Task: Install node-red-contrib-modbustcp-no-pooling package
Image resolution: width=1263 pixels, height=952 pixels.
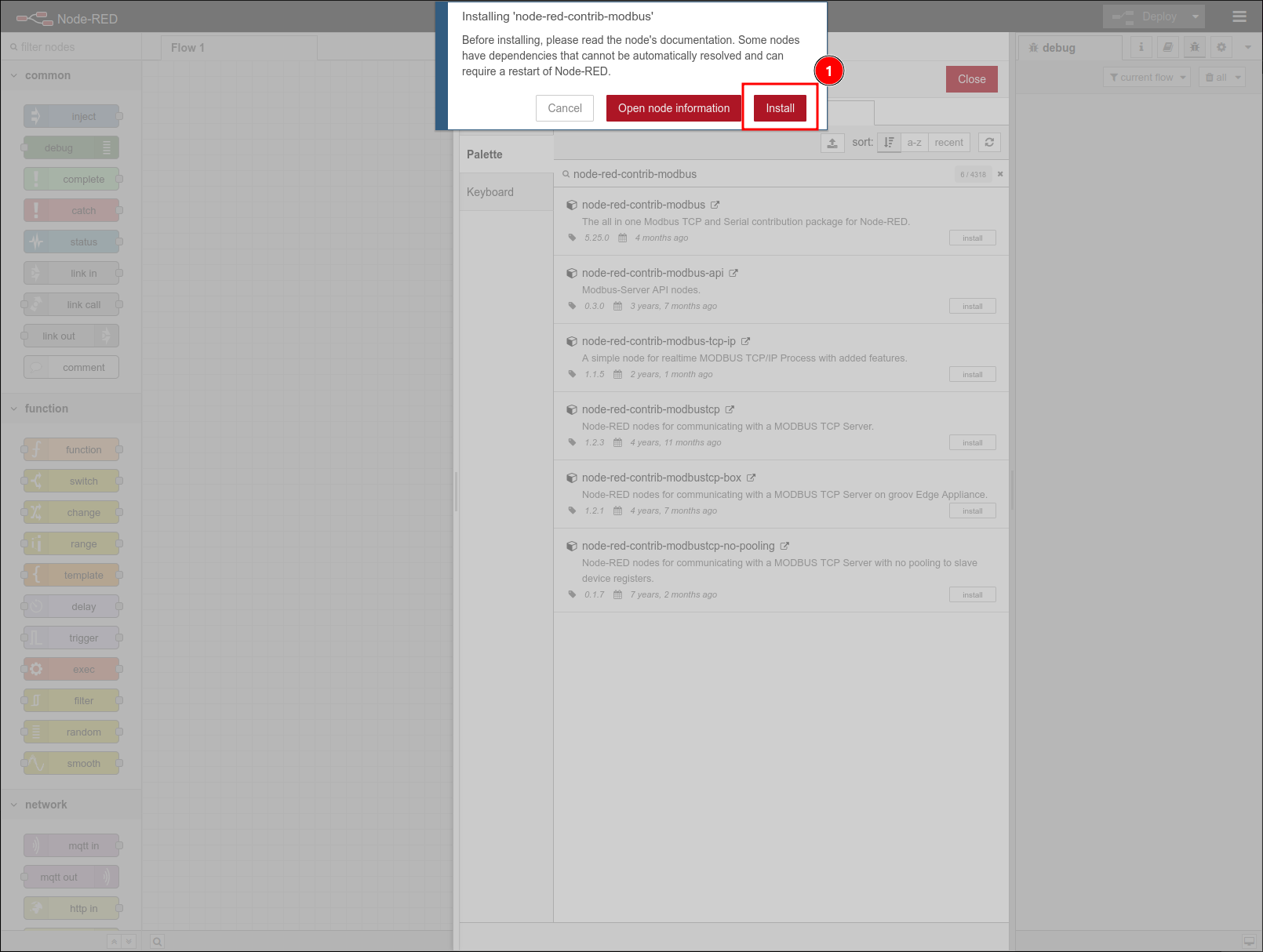Action: click(973, 594)
